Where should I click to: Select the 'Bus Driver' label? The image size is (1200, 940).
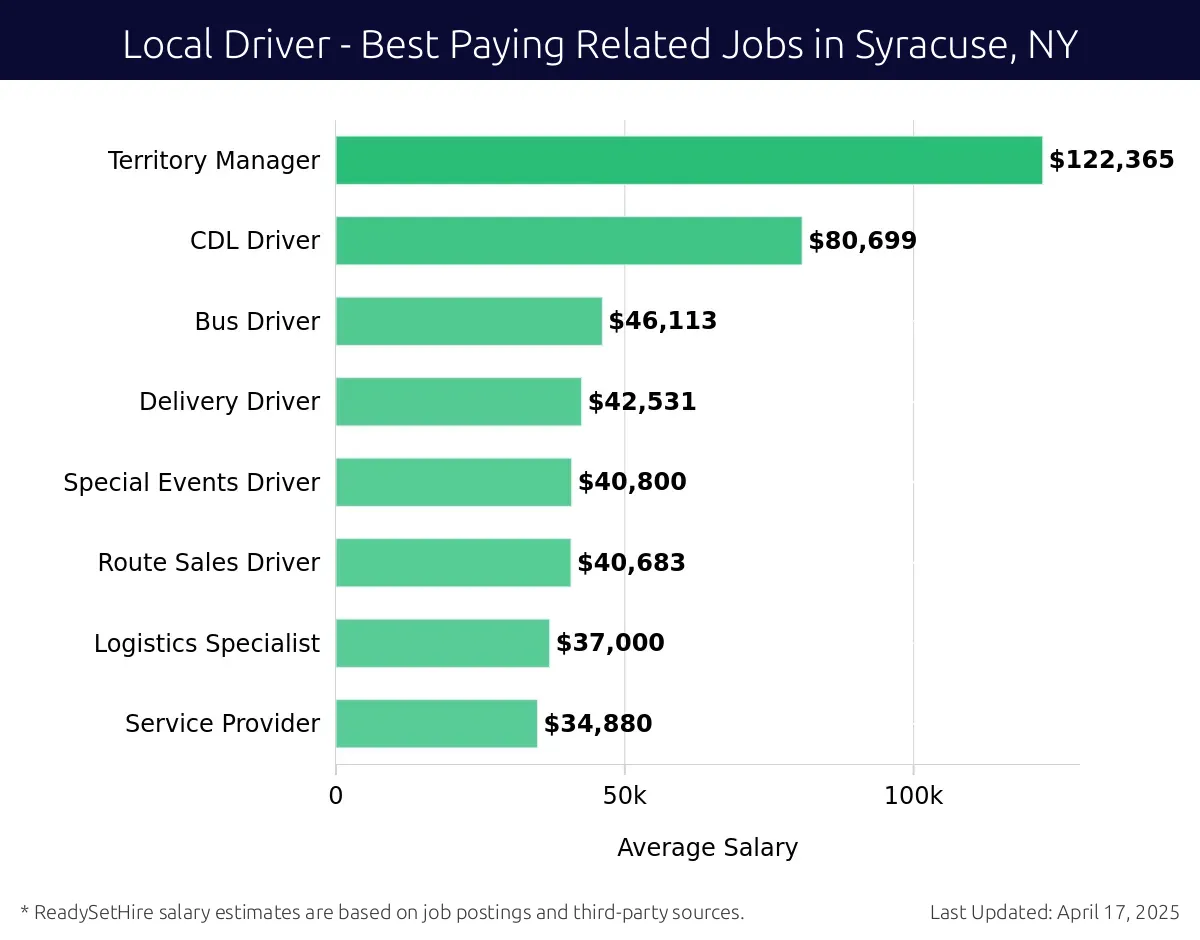257,321
